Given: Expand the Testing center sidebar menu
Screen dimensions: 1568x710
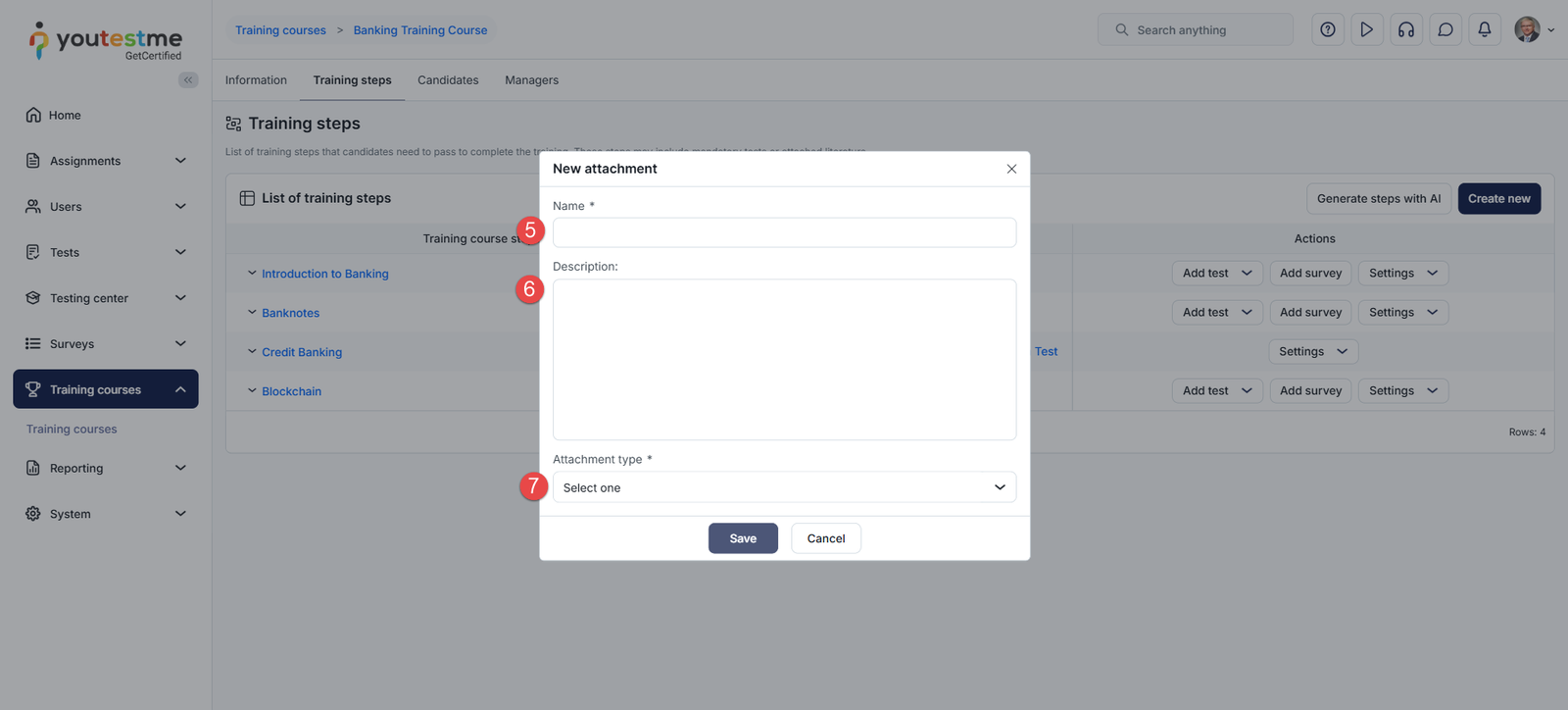Looking at the screenshot, I should [106, 298].
